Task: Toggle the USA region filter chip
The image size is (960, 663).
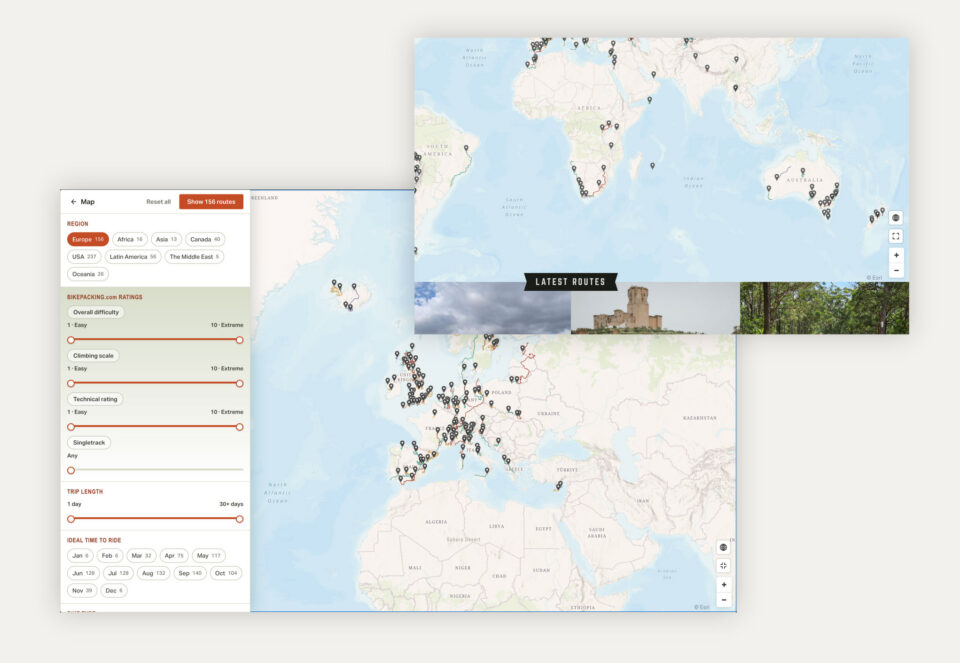Action: click(84, 257)
